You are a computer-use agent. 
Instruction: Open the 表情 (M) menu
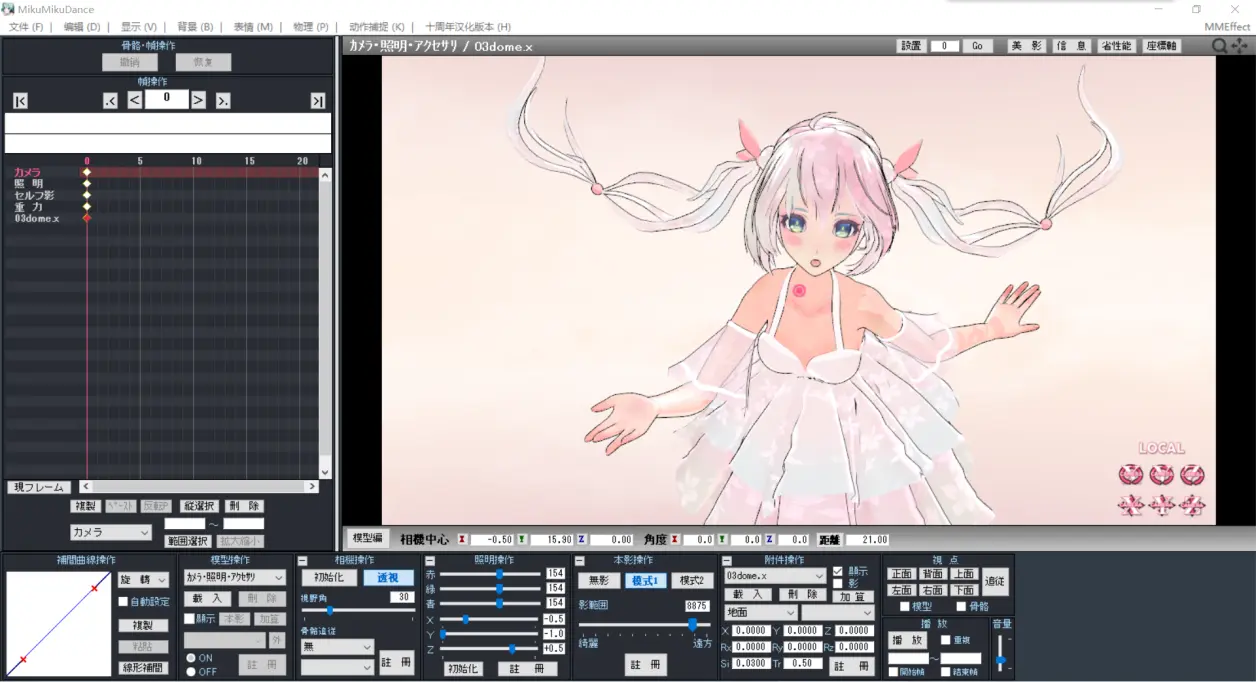point(253,27)
